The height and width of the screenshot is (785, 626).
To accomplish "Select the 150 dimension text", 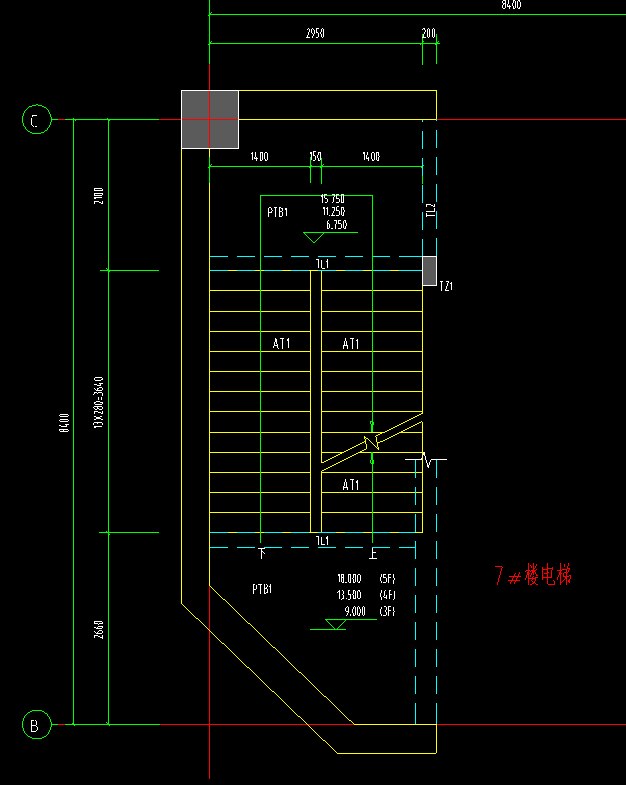I will [x=316, y=157].
